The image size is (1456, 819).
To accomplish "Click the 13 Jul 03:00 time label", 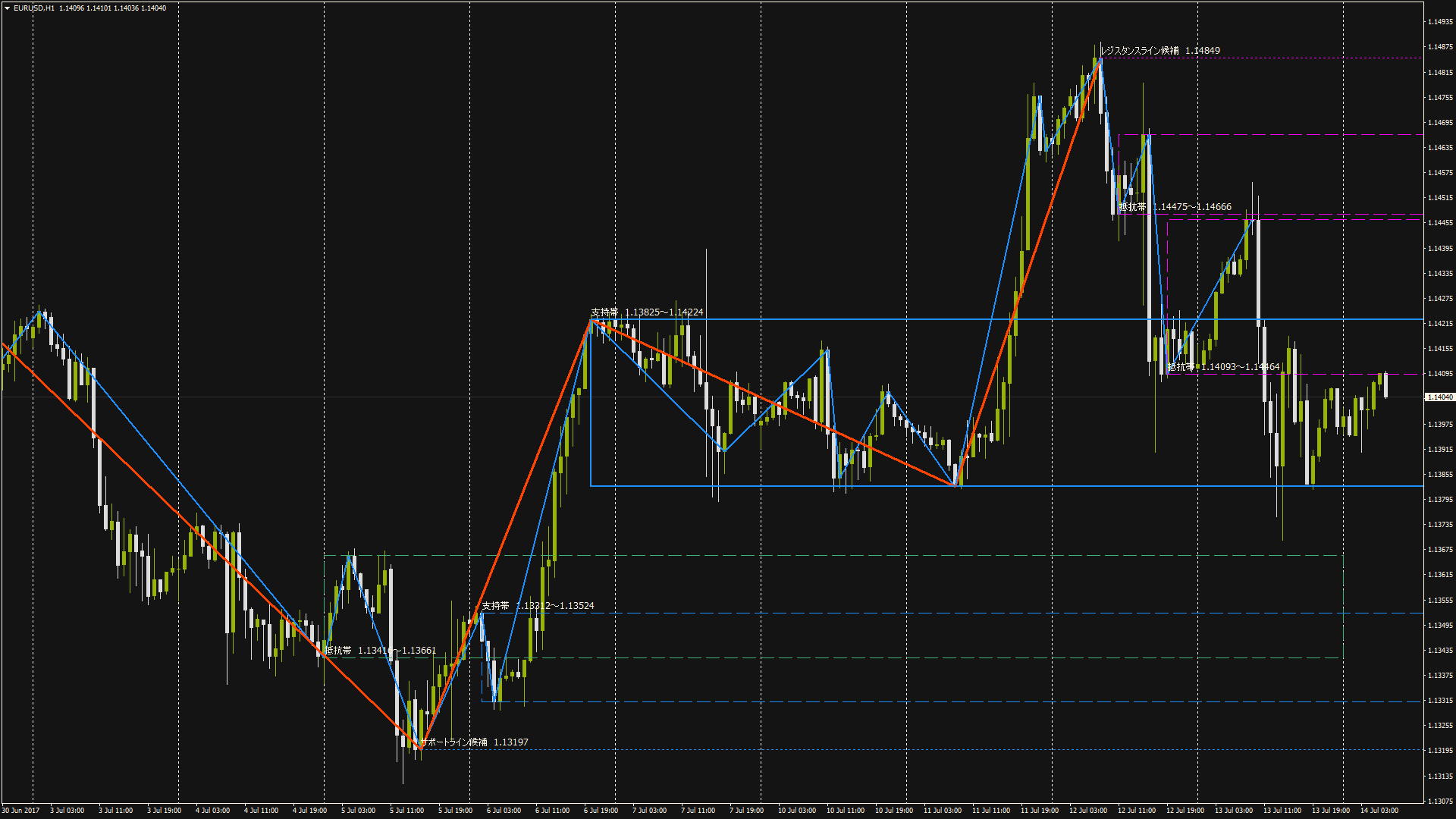I will (x=1234, y=811).
